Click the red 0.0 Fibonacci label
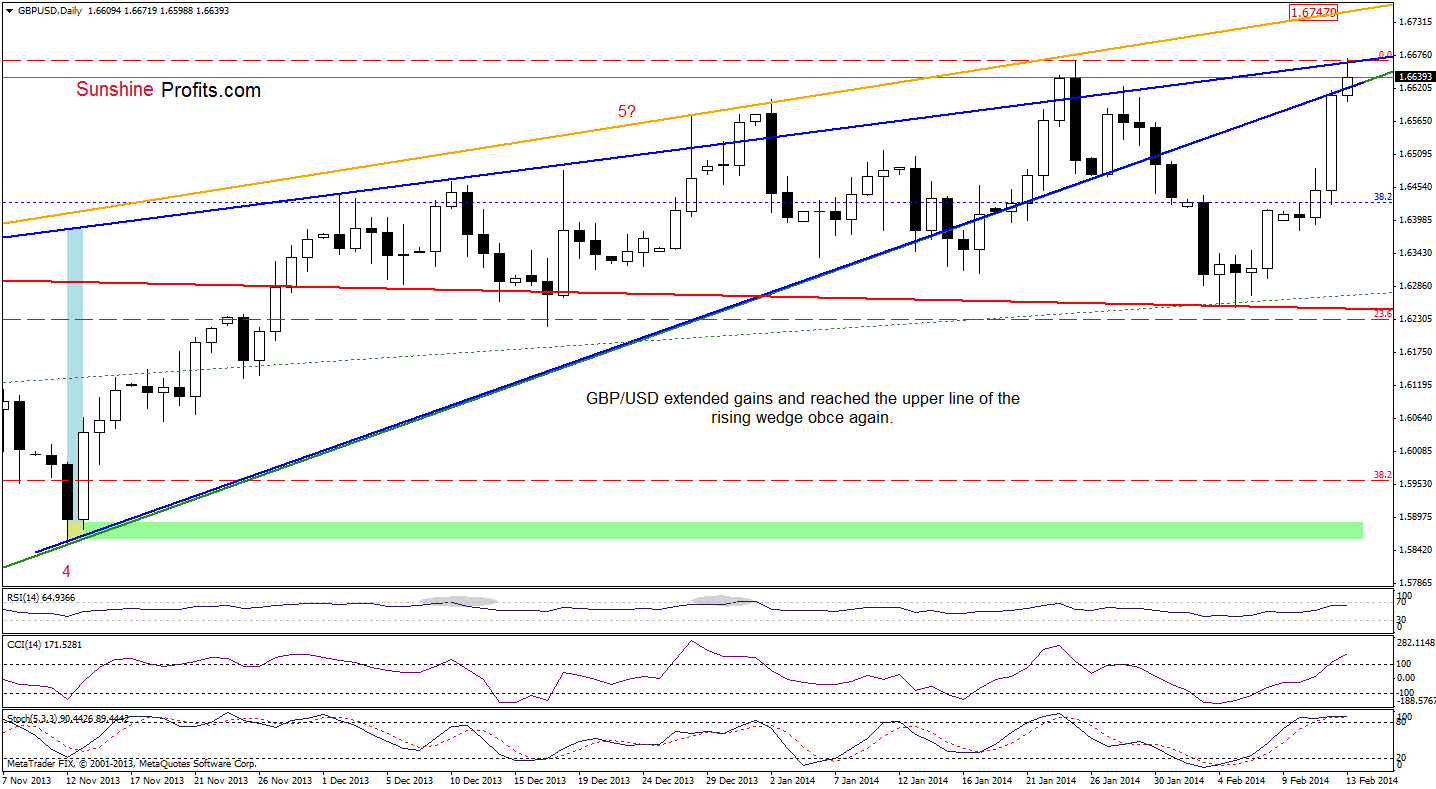This screenshot has height=789, width=1436. click(x=1385, y=55)
